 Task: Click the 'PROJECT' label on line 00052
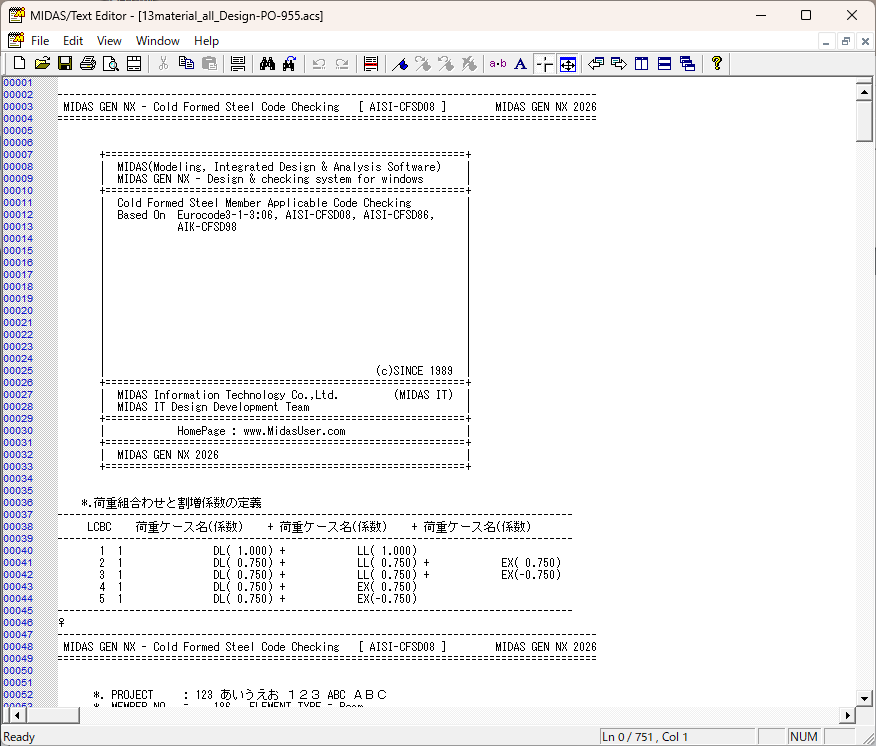click(132, 695)
